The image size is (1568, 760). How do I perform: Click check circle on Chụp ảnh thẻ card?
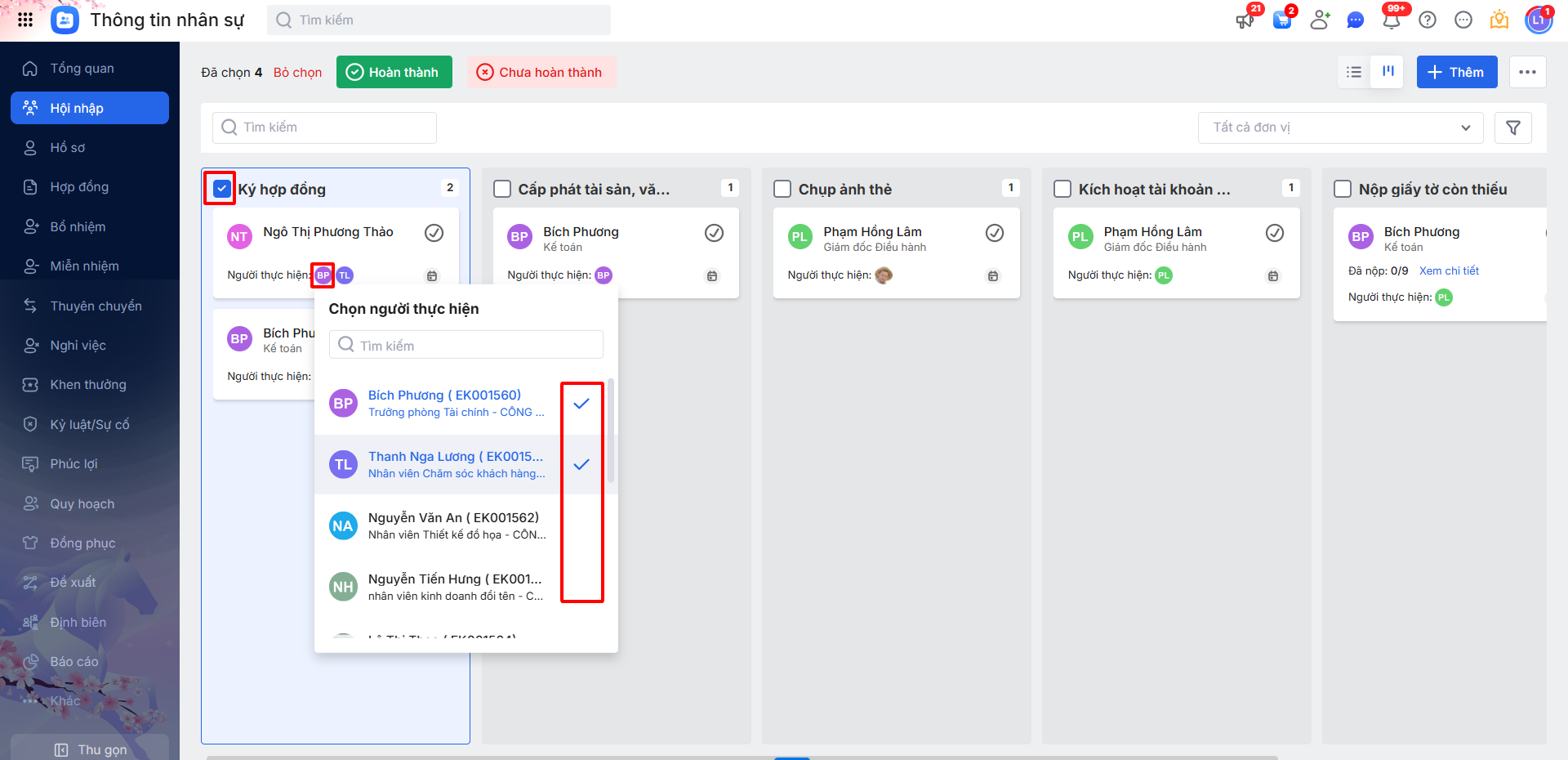[995, 233]
